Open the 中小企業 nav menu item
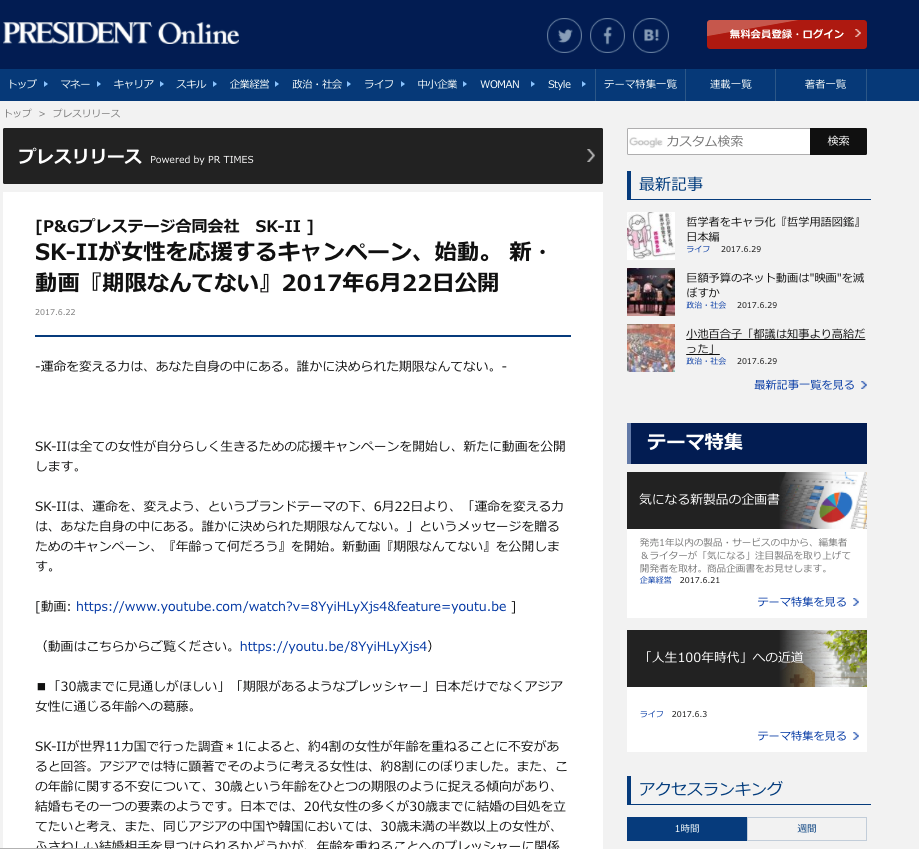The height and width of the screenshot is (849, 919). pos(441,84)
